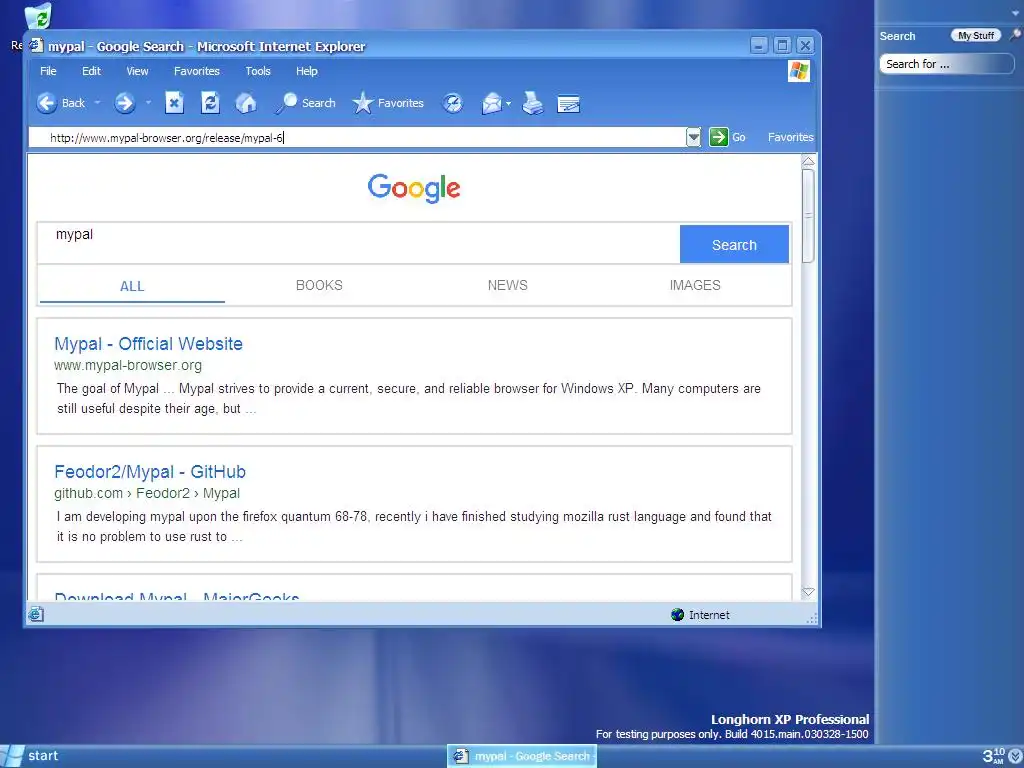
Task: Print the page with the printer icon
Action: [533, 103]
